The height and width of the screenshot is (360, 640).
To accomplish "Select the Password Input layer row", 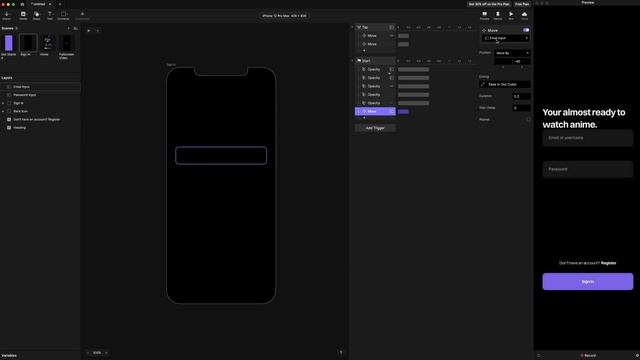I will [x=40, y=95].
